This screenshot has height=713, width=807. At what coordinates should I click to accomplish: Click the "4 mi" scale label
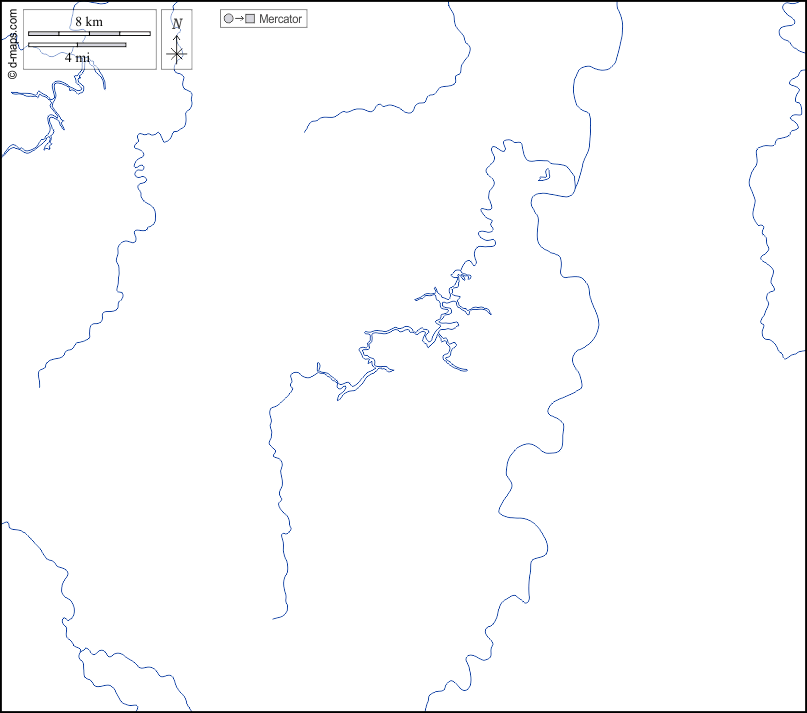click(77, 58)
